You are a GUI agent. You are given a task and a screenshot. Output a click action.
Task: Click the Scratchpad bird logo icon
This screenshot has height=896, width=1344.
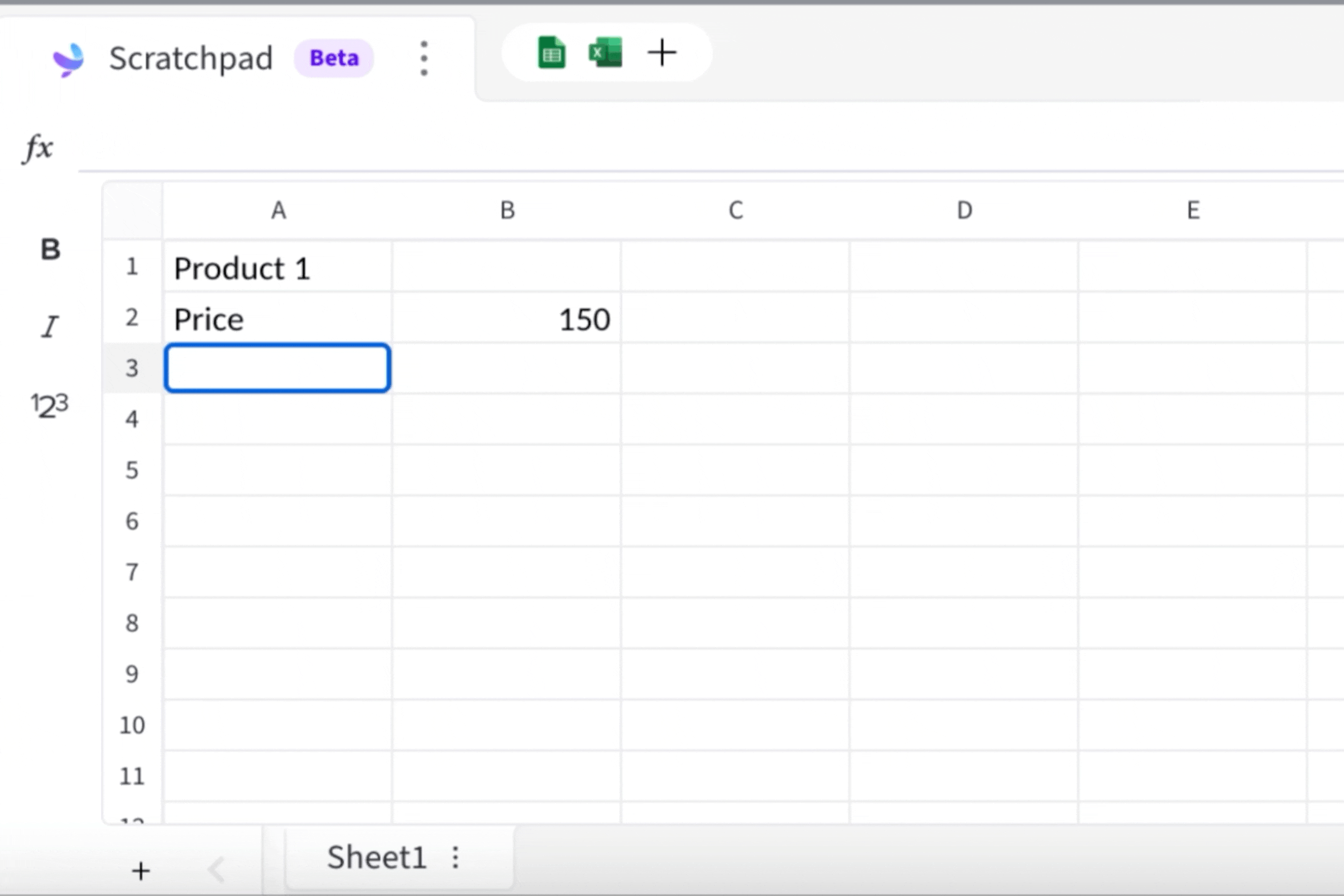pyautogui.click(x=68, y=59)
